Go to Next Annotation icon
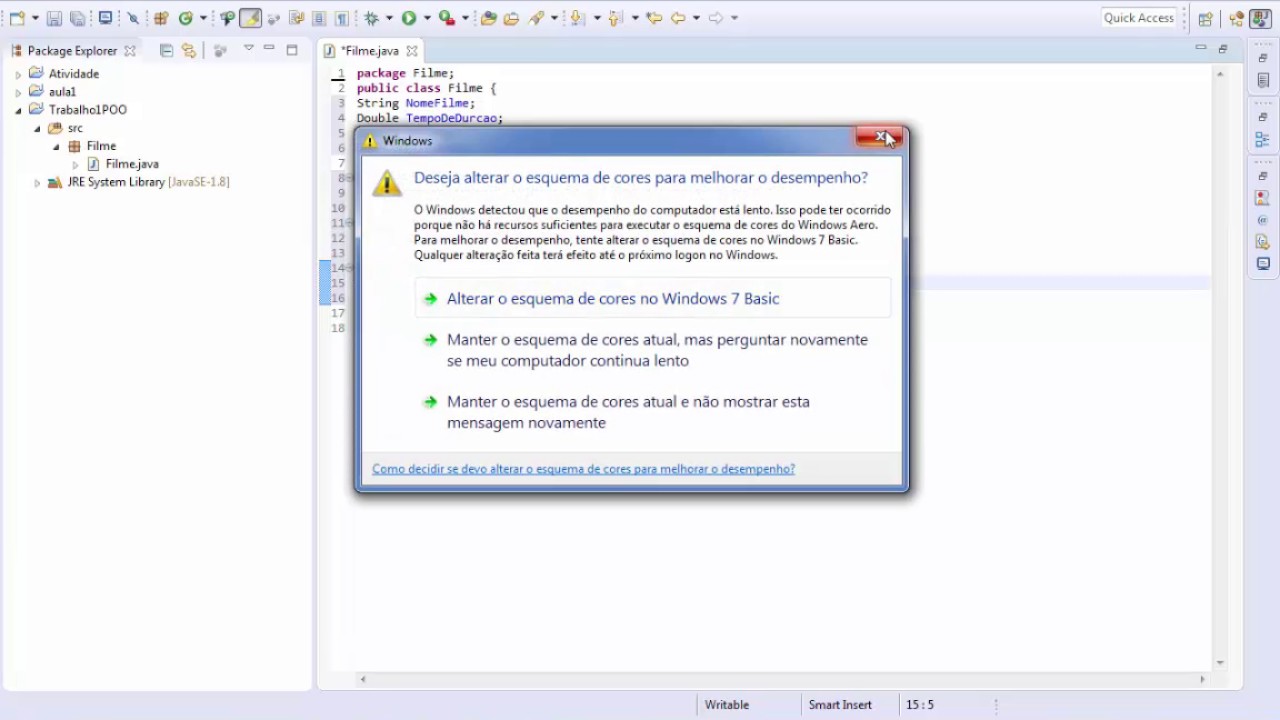 pos(576,18)
